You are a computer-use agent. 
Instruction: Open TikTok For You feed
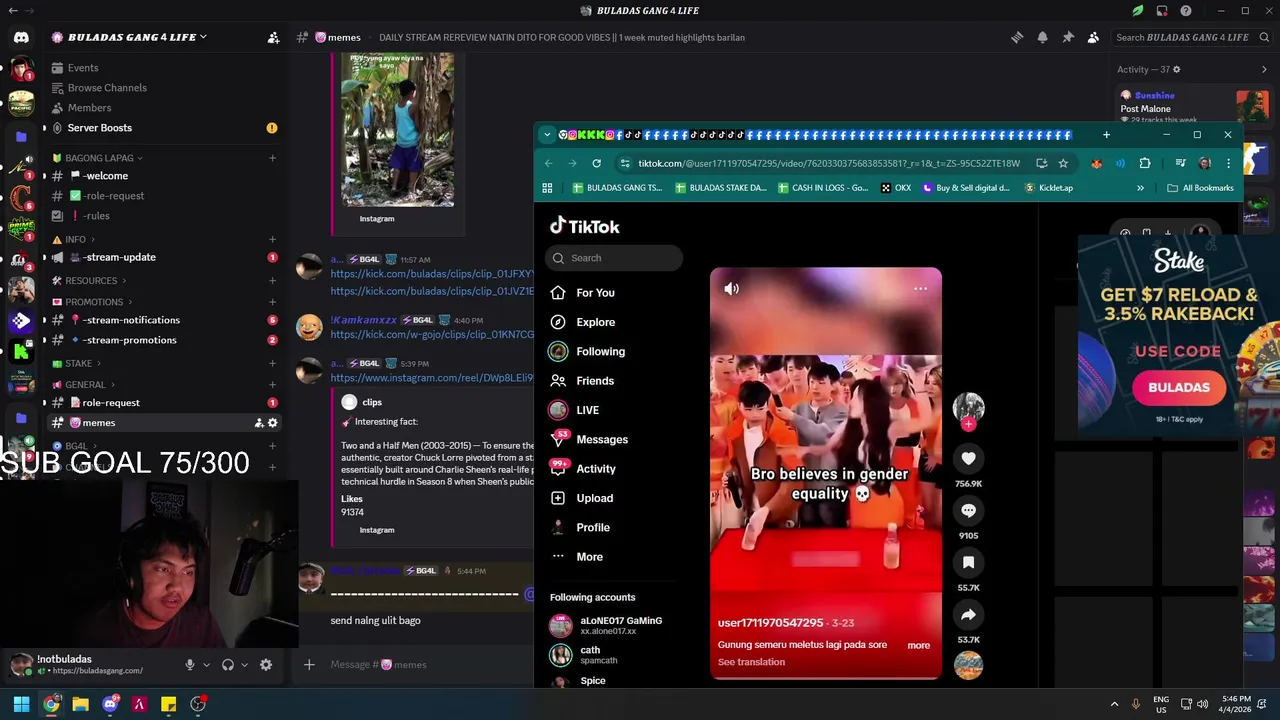[x=595, y=293]
